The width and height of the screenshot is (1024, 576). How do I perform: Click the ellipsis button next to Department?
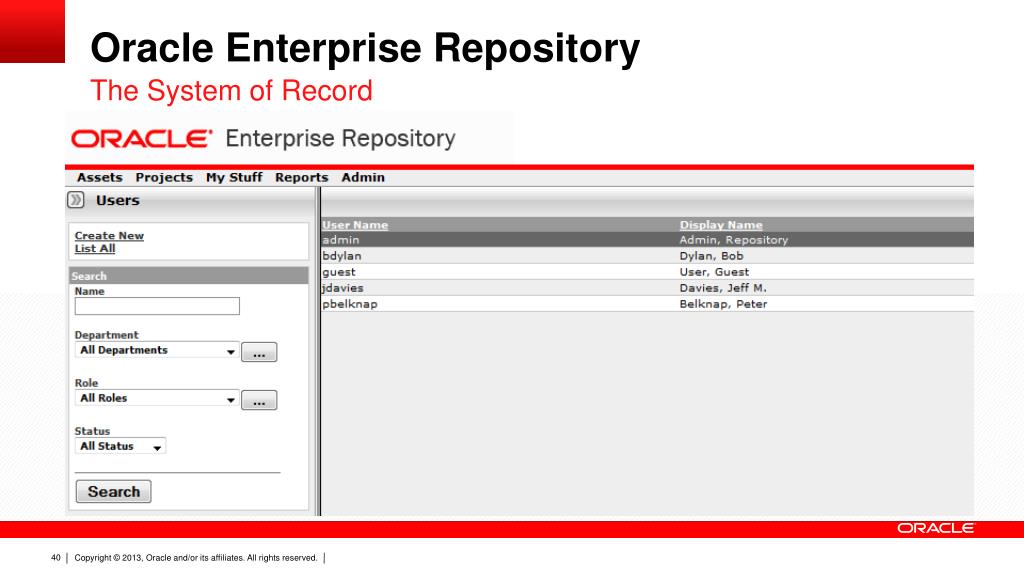pyautogui.click(x=259, y=352)
